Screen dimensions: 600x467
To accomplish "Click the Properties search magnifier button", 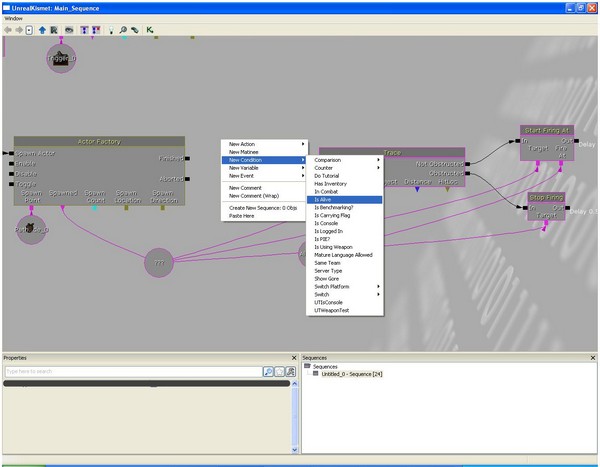I will (268, 371).
